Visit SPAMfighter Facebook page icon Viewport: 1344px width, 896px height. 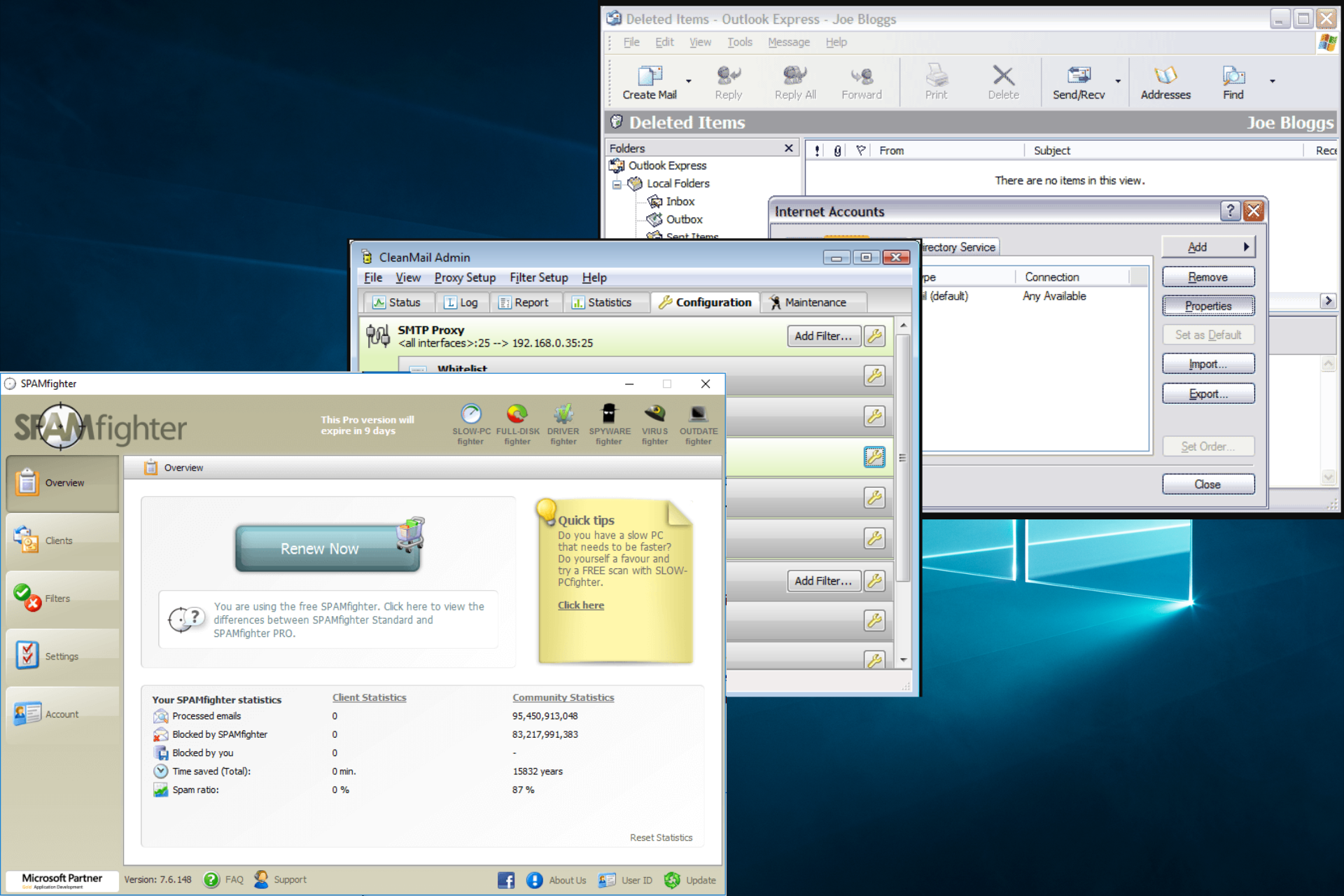(x=506, y=881)
